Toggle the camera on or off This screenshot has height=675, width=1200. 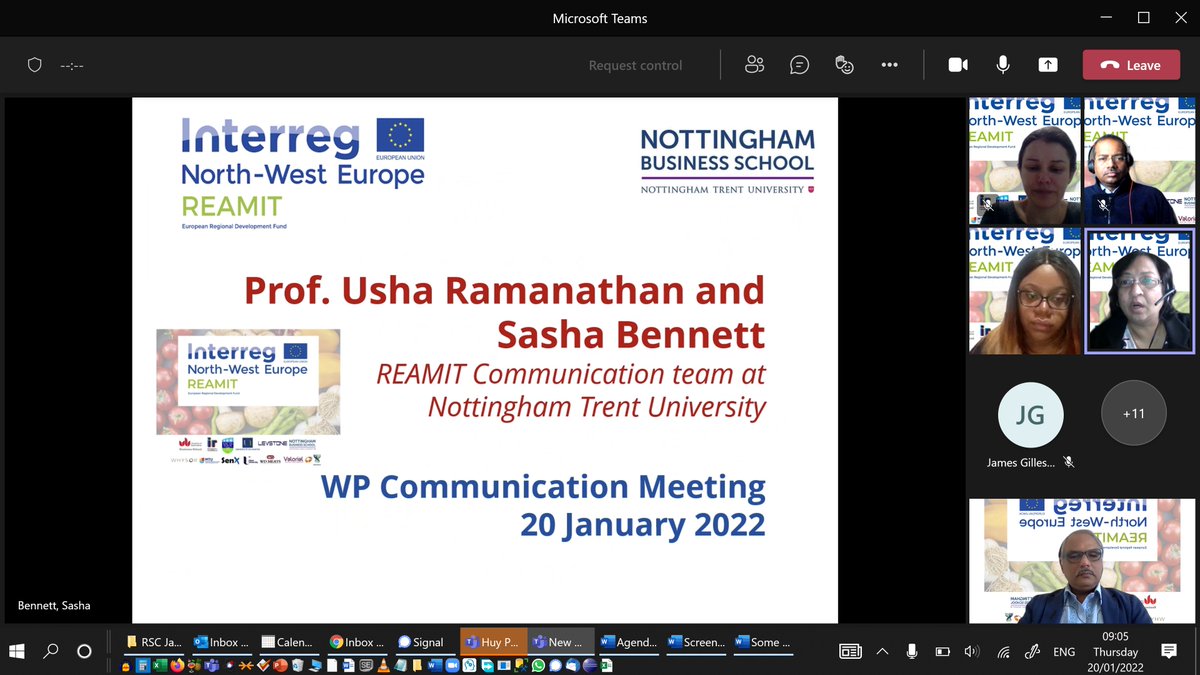pyautogui.click(x=958, y=65)
